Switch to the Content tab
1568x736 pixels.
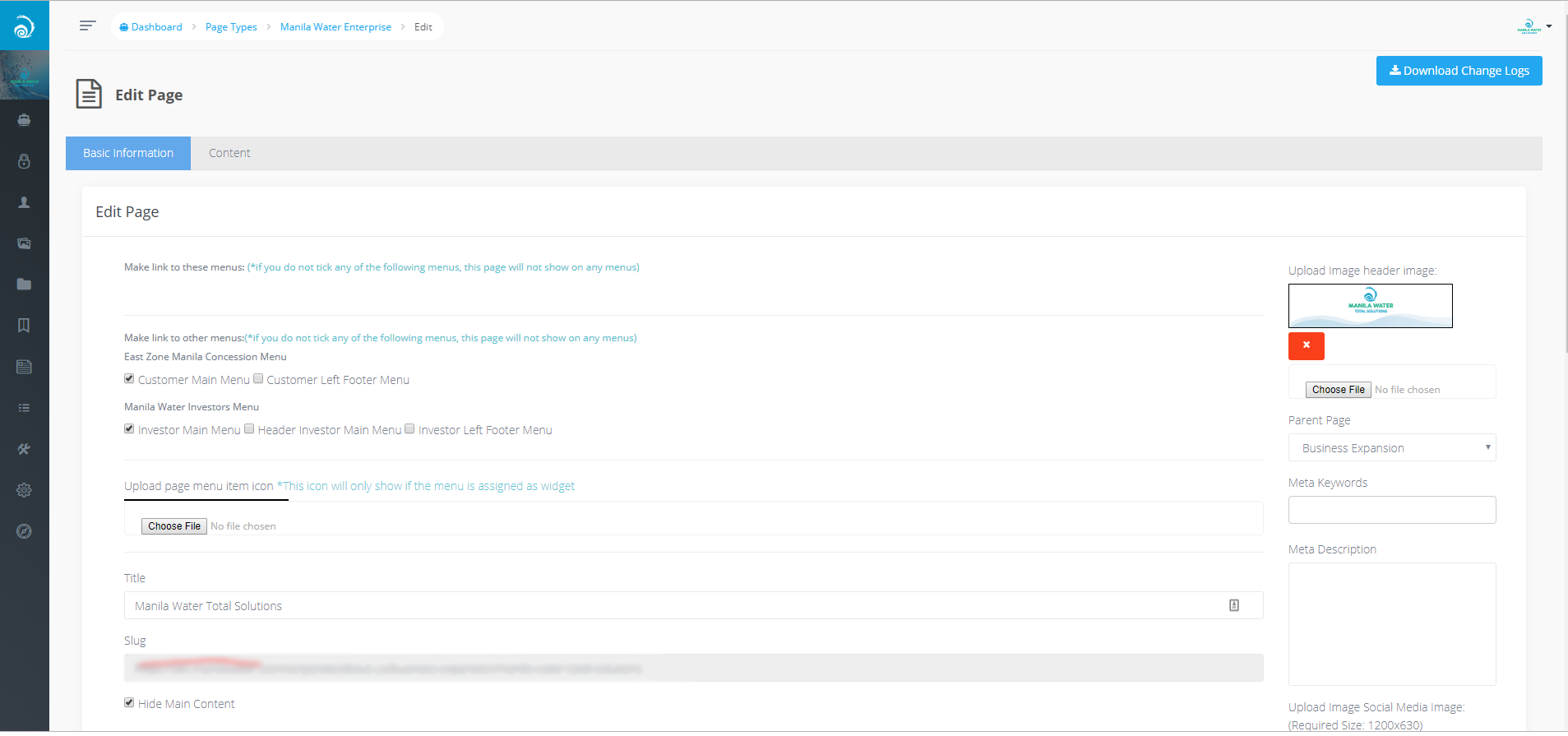229,153
